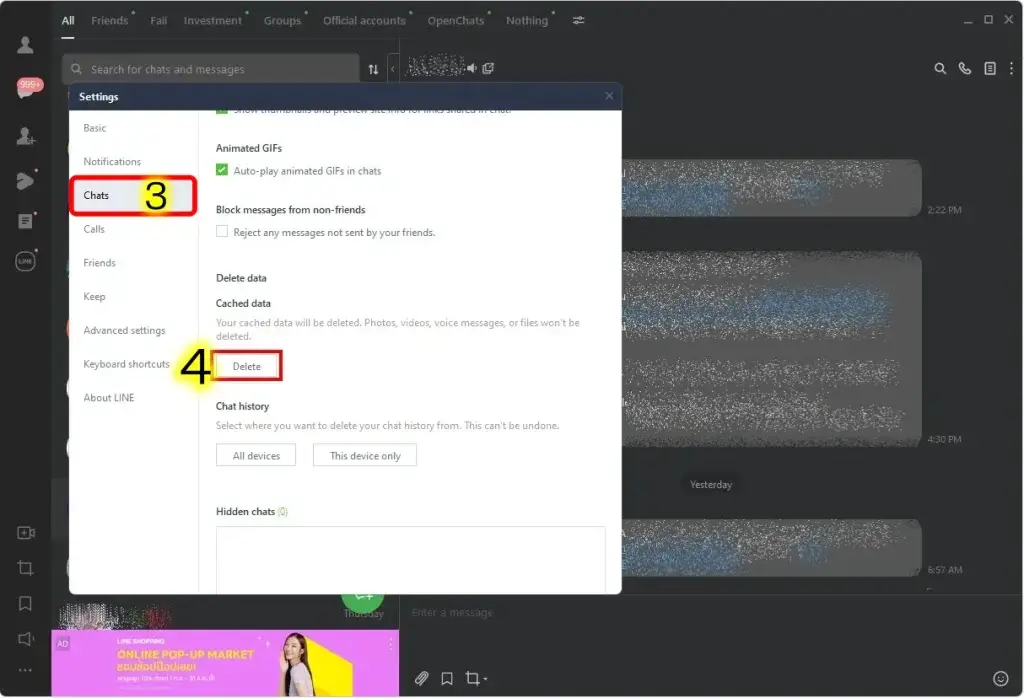Open the profile icon in left sidebar

click(25, 45)
